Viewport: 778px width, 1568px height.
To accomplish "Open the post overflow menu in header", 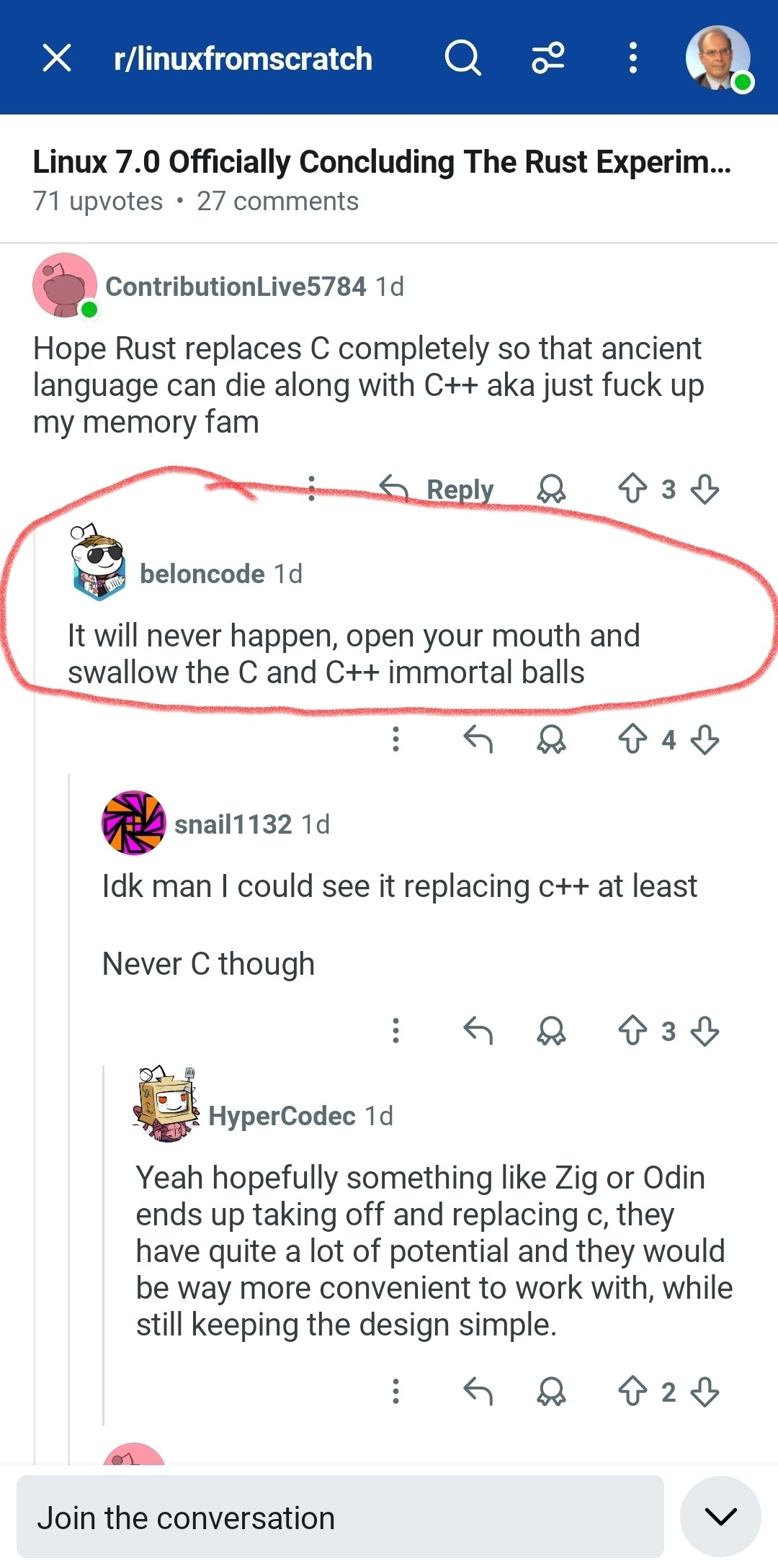I will [x=632, y=58].
